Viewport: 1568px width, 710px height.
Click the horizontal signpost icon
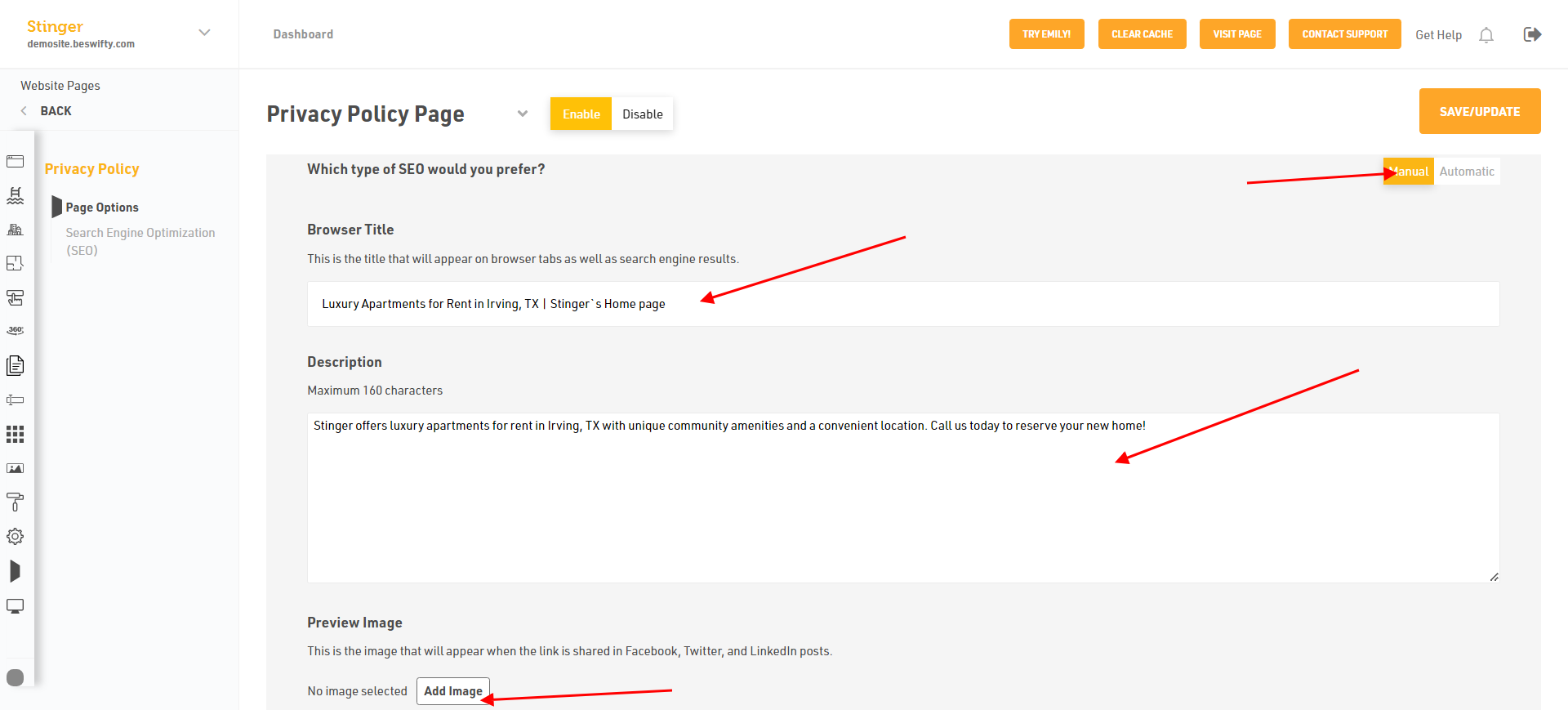pos(15,400)
